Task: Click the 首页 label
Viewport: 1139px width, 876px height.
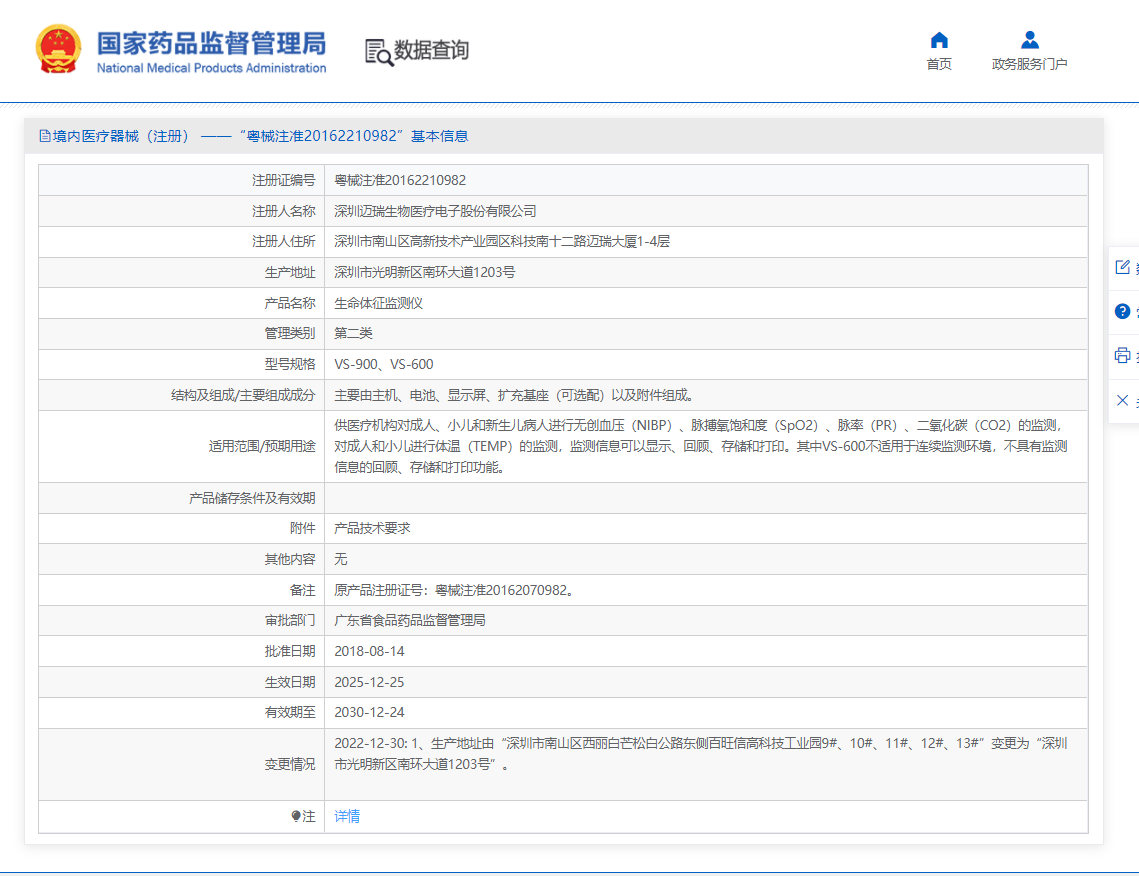Action: tap(939, 64)
